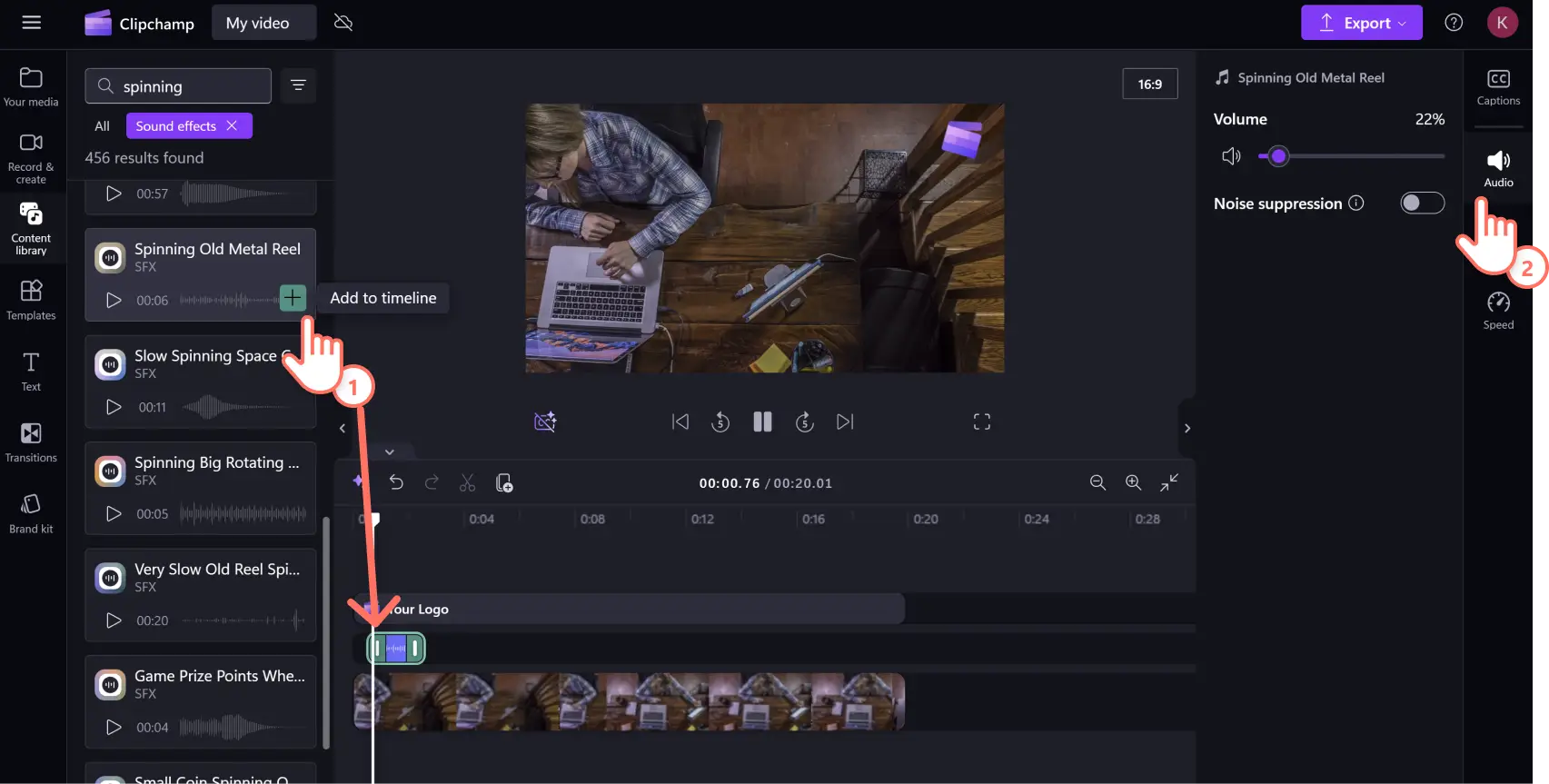Click the 0:16 timeline ruler mark

(x=813, y=519)
